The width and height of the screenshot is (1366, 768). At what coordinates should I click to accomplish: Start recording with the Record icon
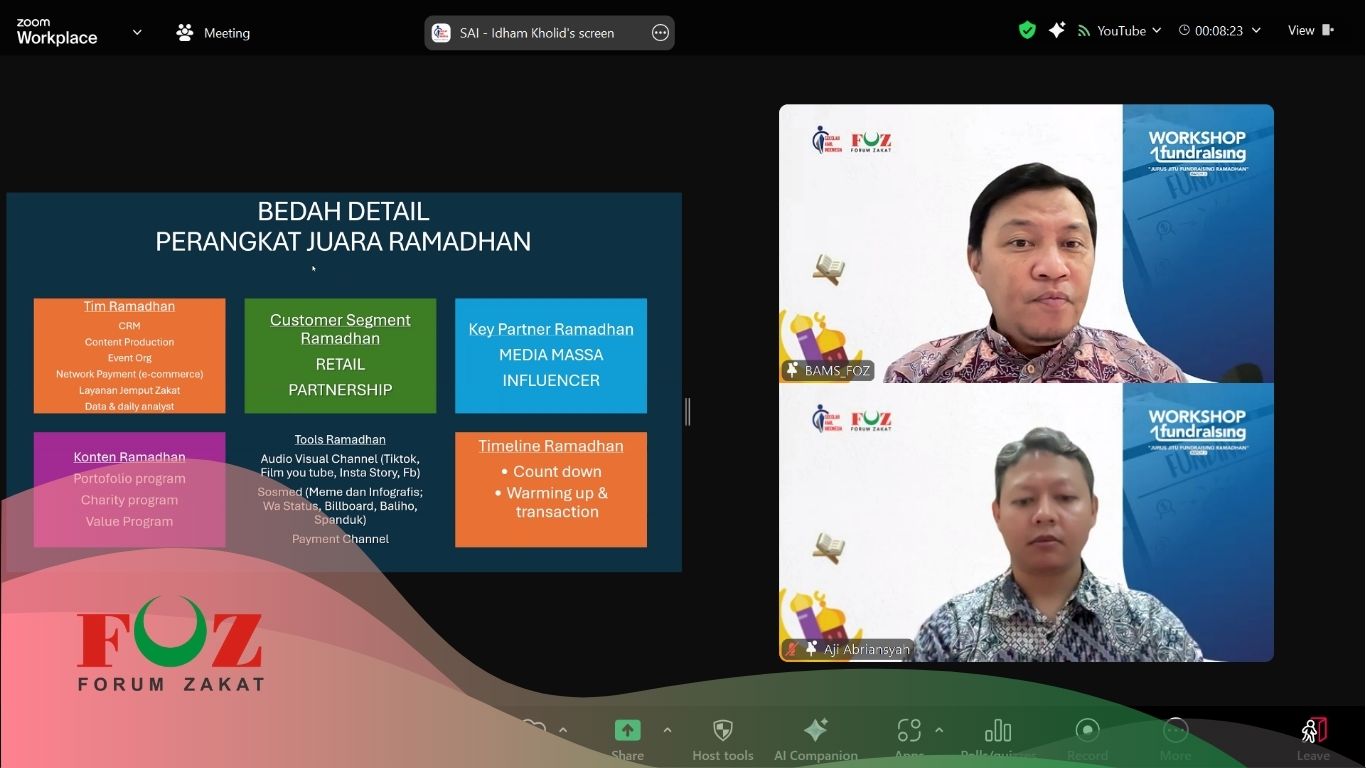click(x=1087, y=730)
